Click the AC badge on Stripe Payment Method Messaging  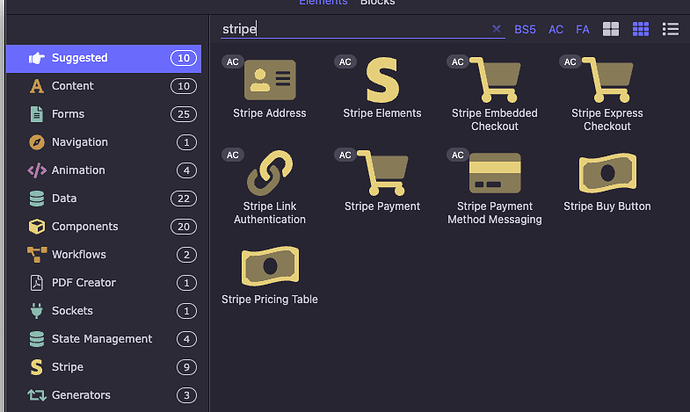(x=458, y=155)
